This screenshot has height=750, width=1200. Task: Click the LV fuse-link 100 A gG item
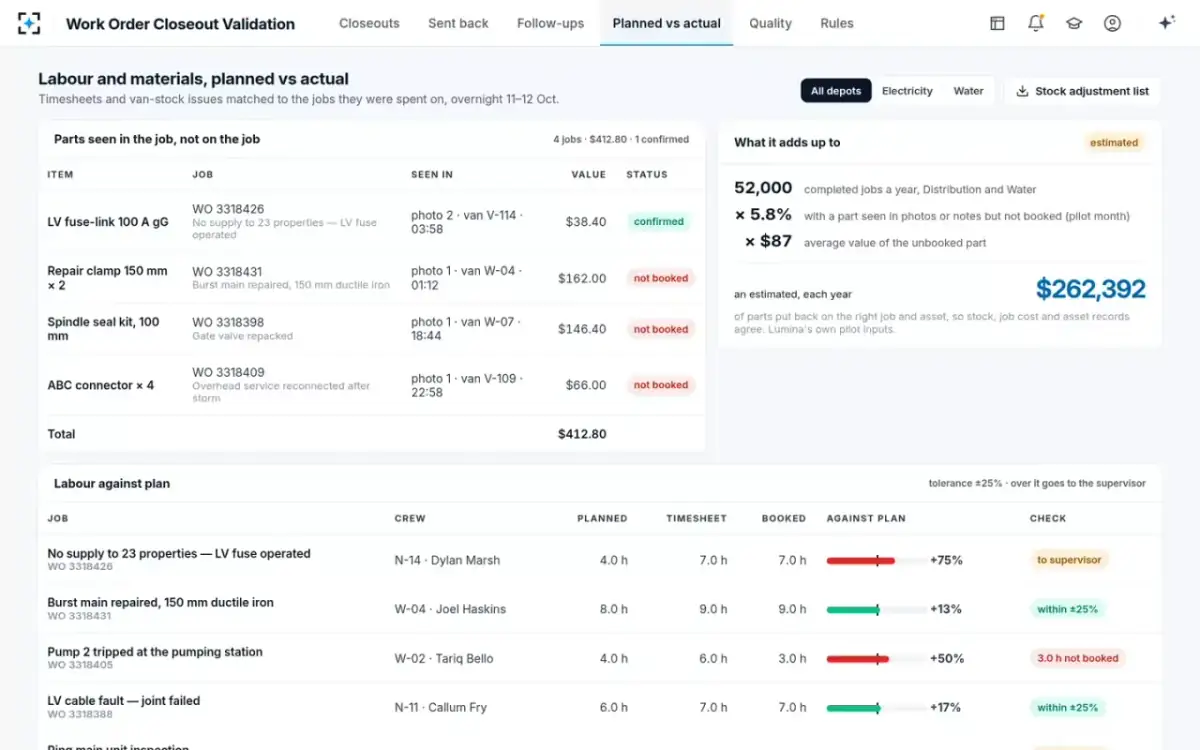tap(107, 222)
